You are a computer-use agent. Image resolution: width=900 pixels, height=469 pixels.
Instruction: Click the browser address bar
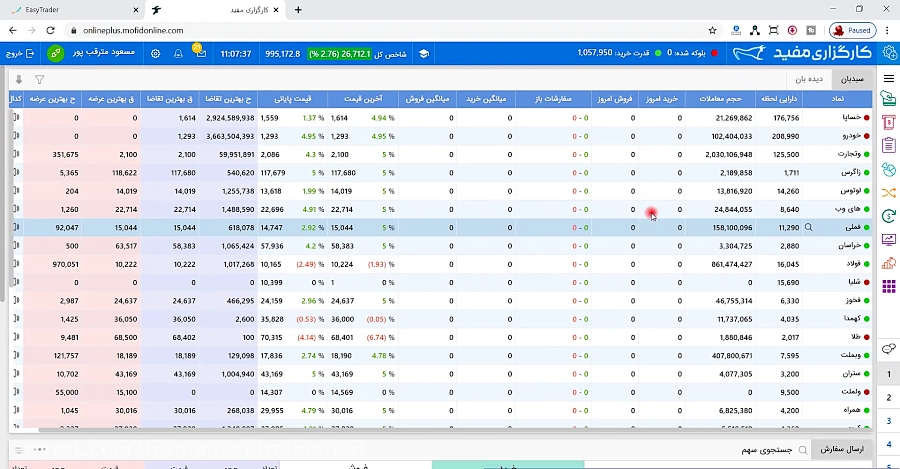(x=390, y=30)
